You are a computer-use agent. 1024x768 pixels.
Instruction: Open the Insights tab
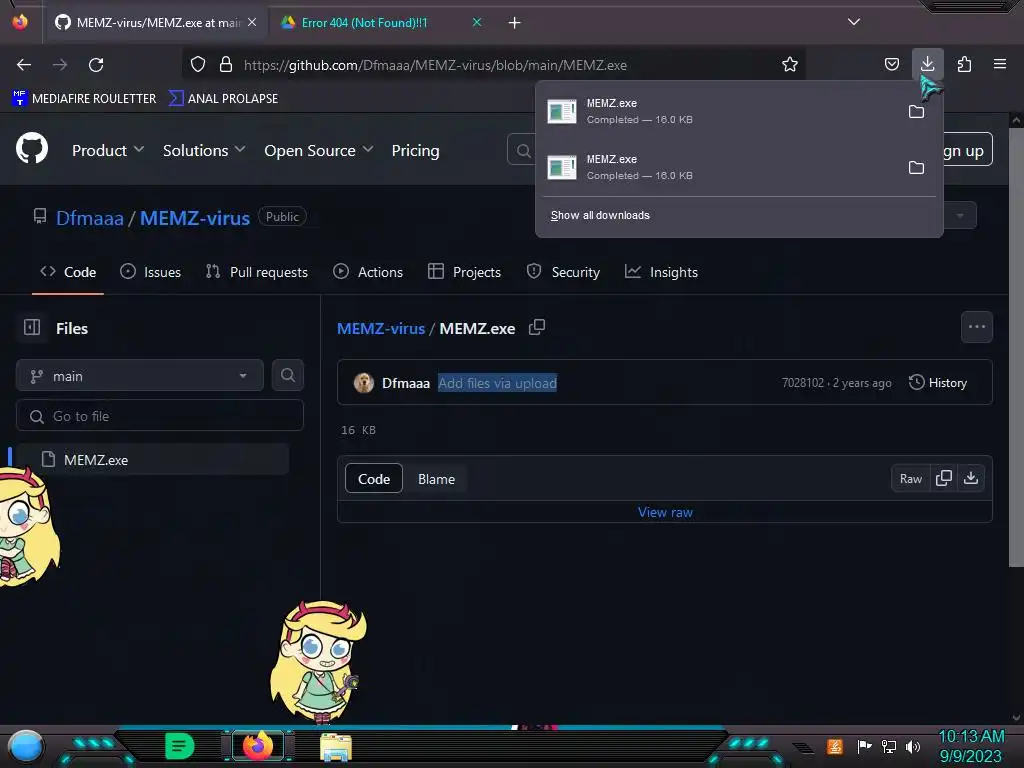click(x=662, y=272)
